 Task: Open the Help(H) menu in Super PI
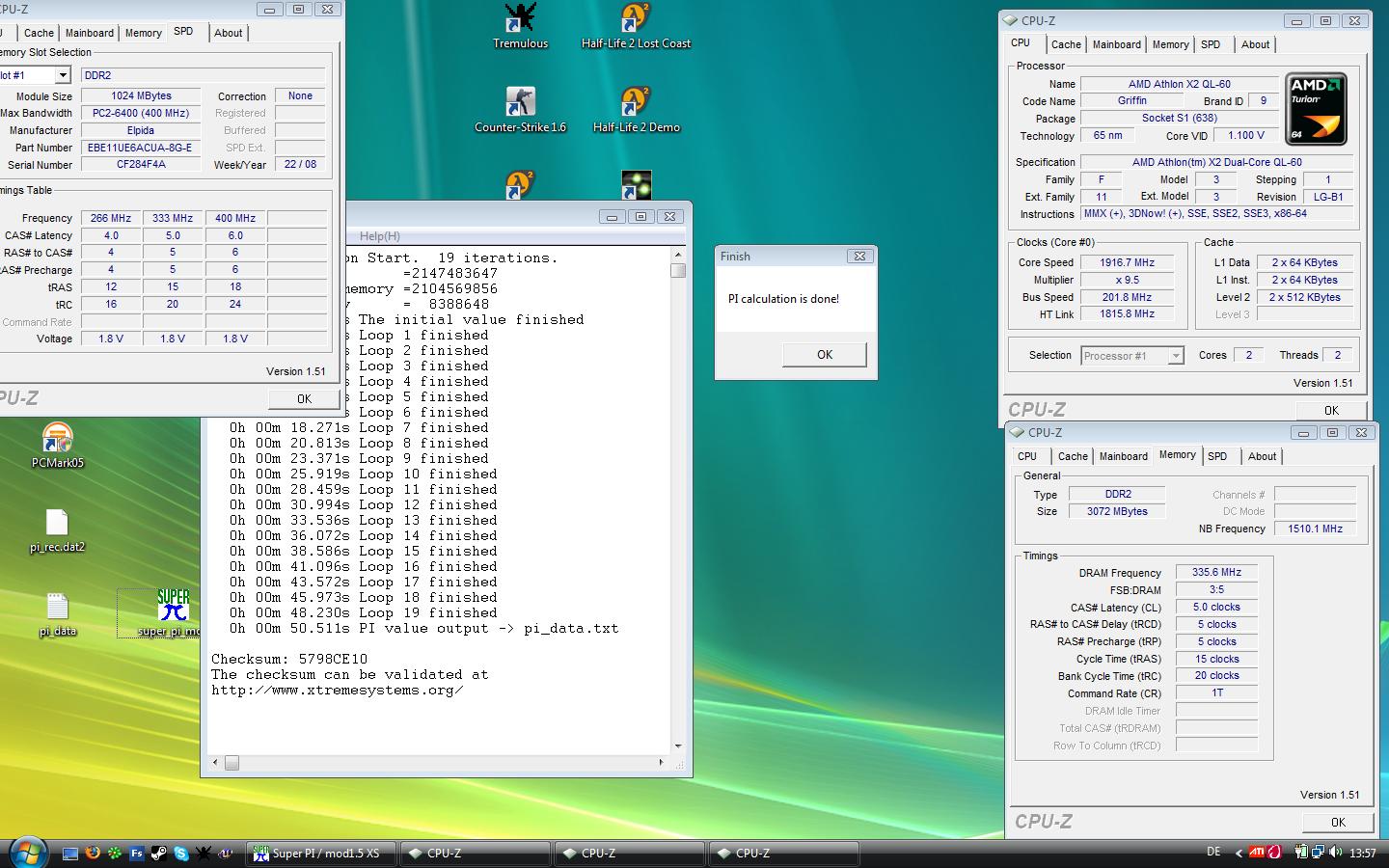(x=379, y=236)
